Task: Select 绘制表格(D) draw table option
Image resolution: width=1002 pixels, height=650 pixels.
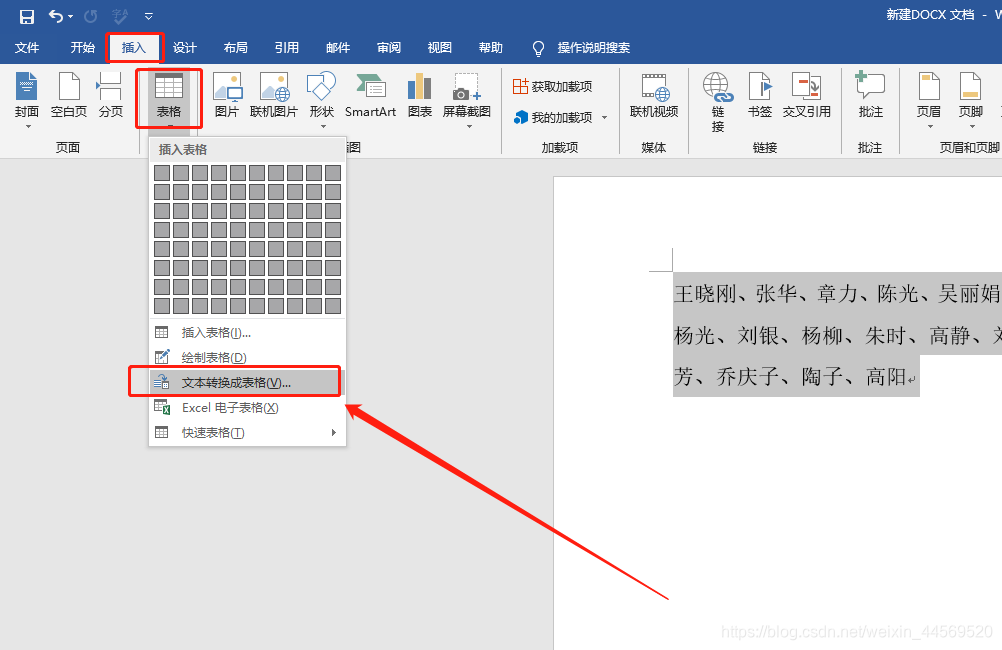Action: pyautogui.click(x=247, y=357)
